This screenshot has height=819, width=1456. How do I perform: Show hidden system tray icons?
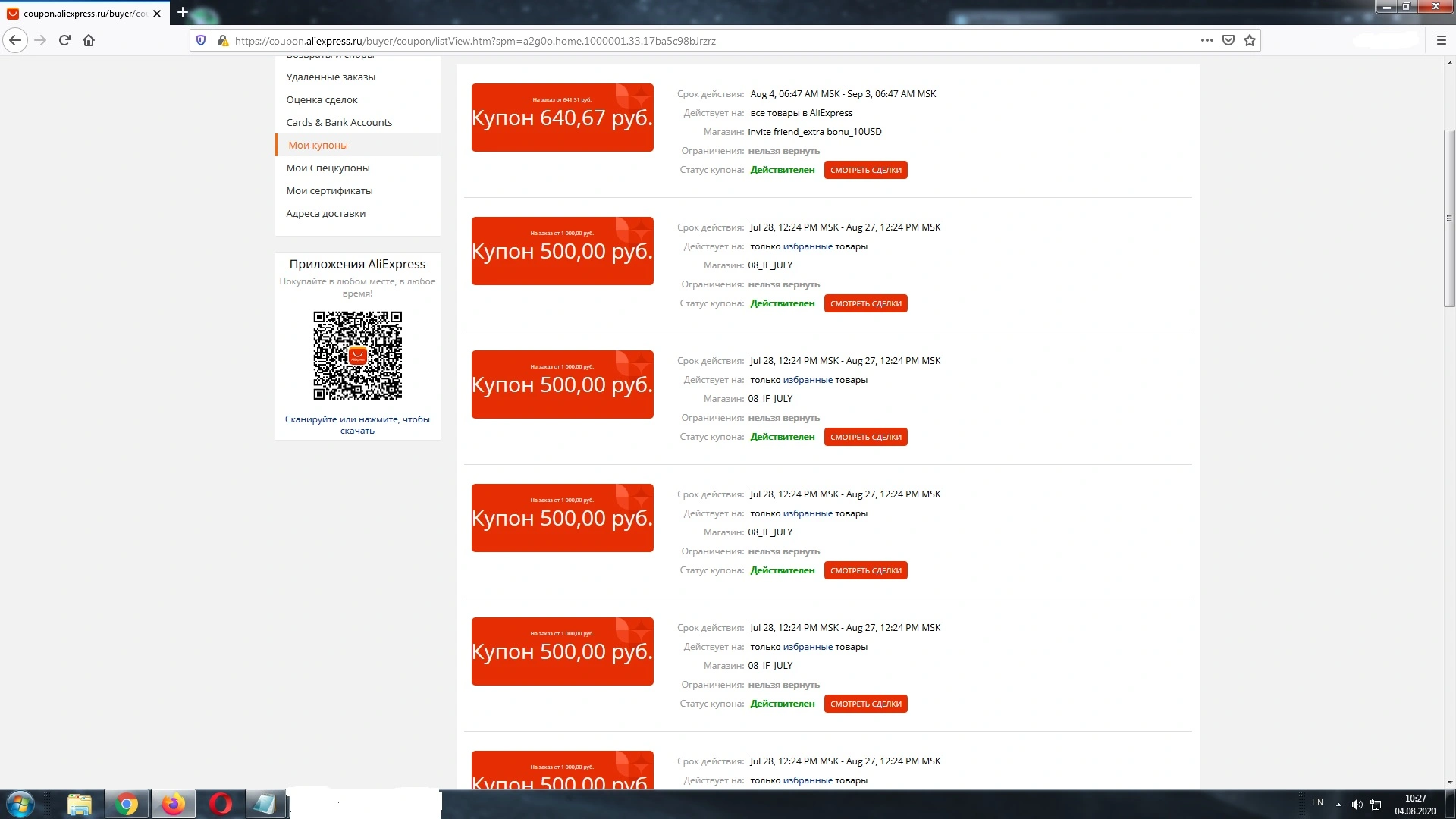(x=1338, y=805)
